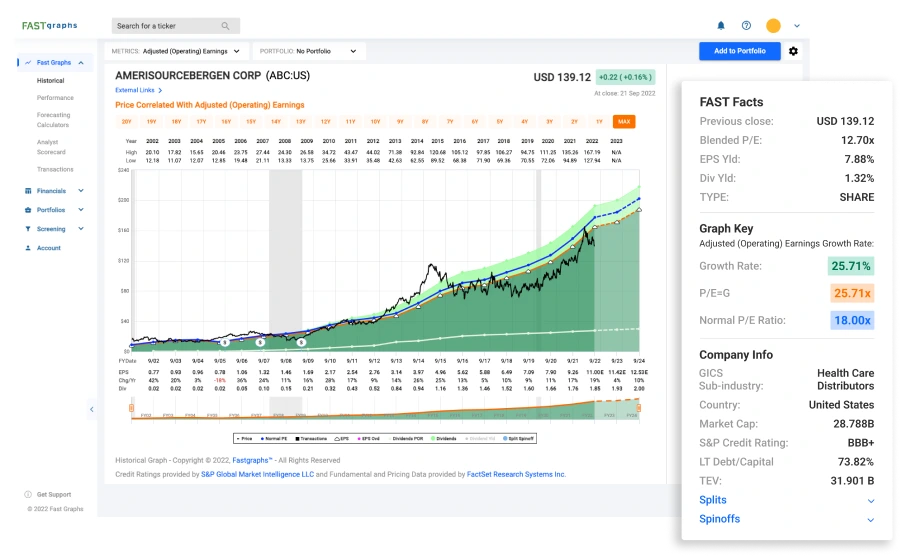This screenshot has width=902, height=556.
Task: Open the Portfolio dropdown
Action: click(309, 51)
